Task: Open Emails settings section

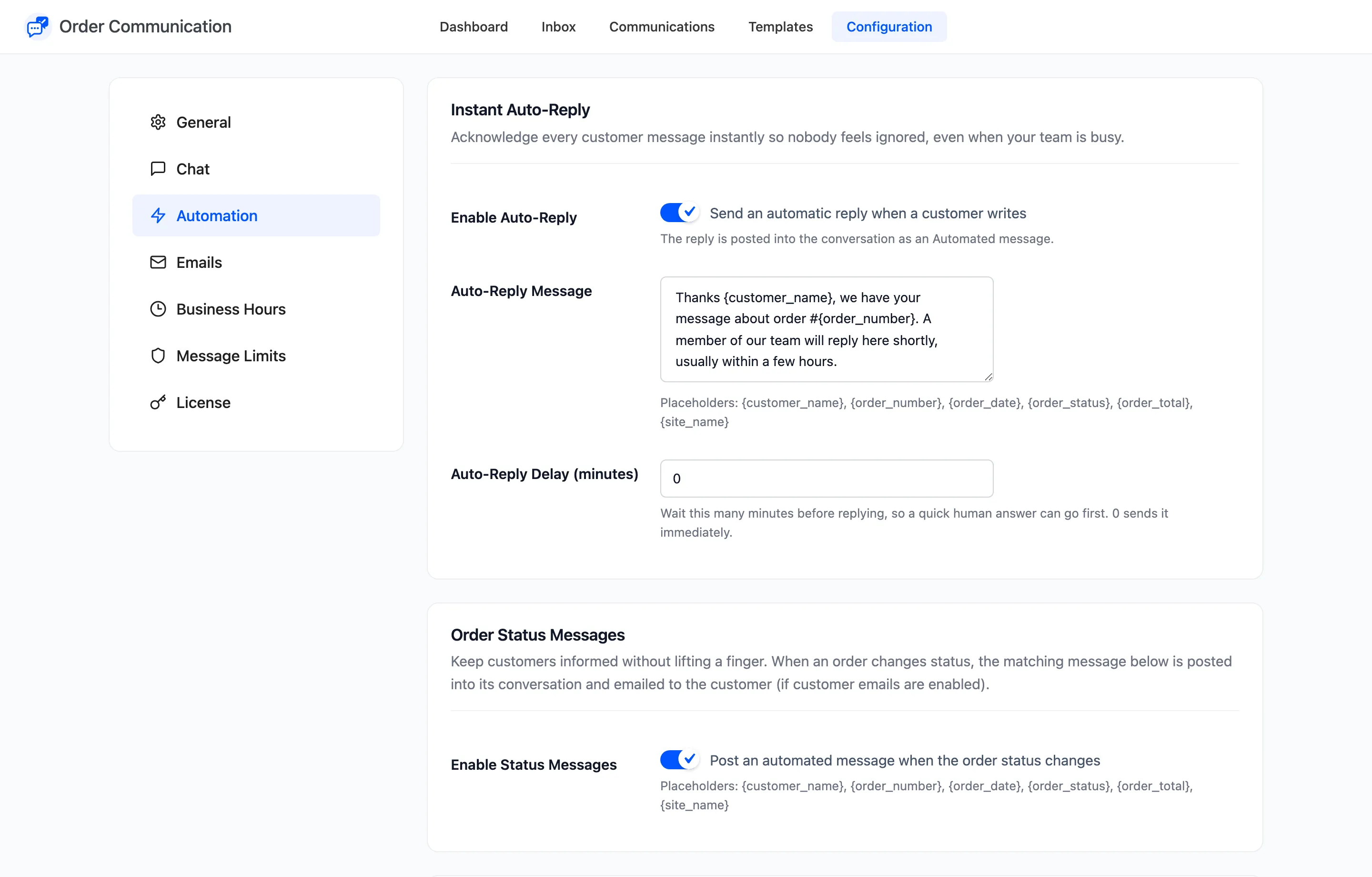Action: (x=256, y=262)
